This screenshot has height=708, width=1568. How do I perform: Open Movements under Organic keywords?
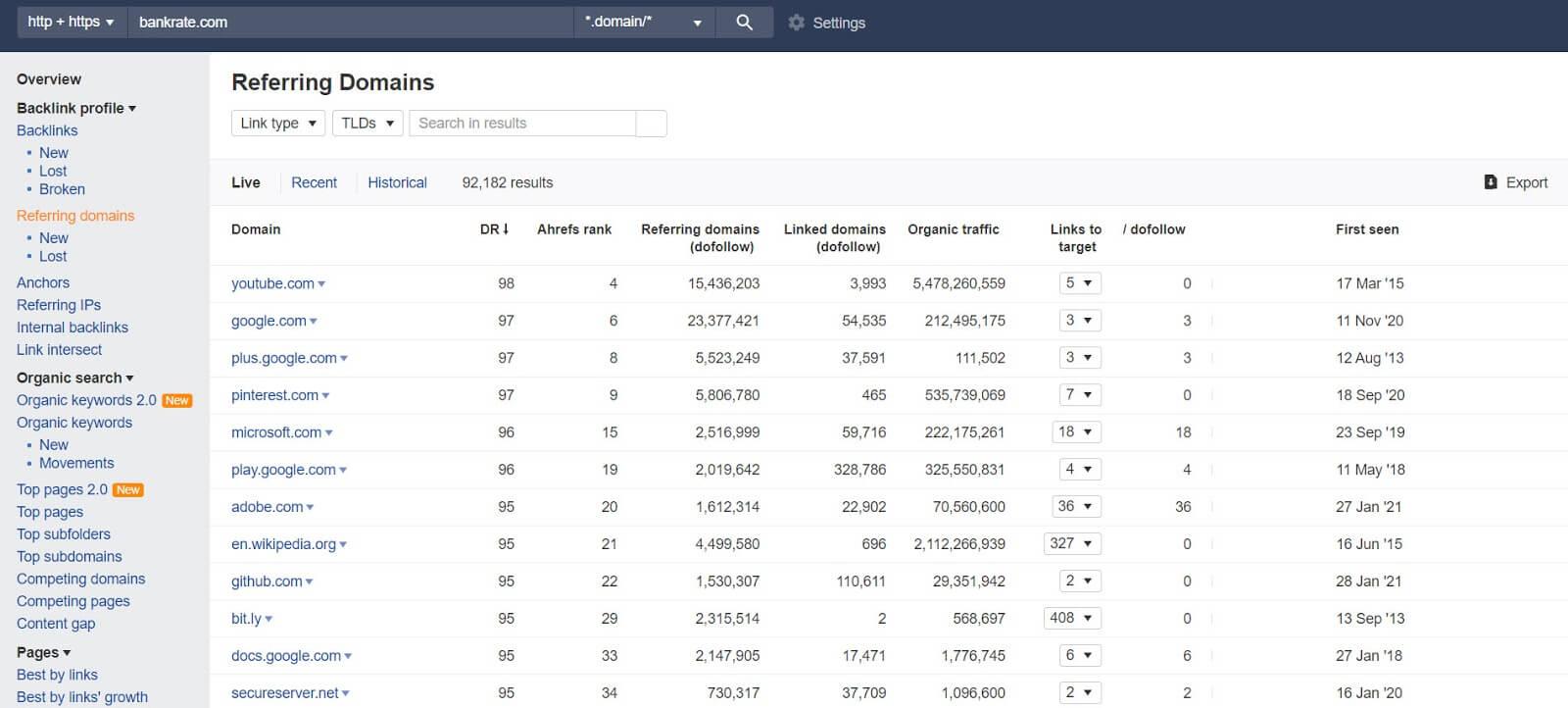(x=76, y=463)
